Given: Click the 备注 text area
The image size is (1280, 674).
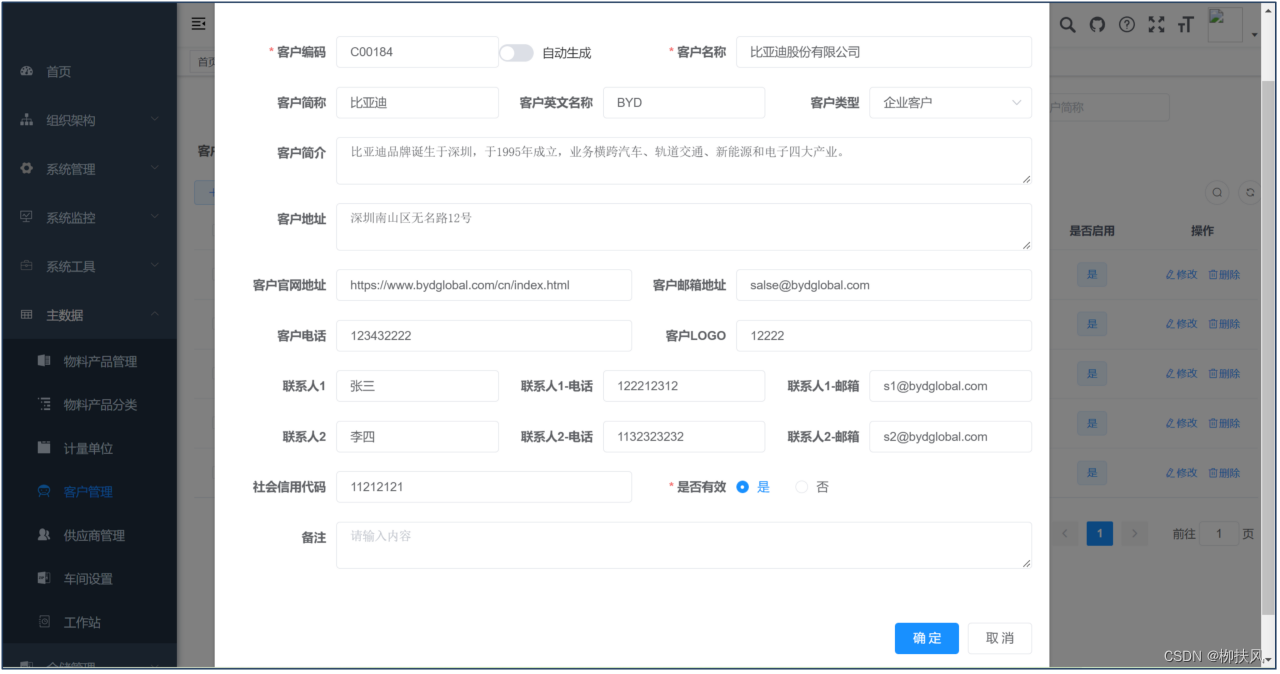Looking at the screenshot, I should coord(684,545).
